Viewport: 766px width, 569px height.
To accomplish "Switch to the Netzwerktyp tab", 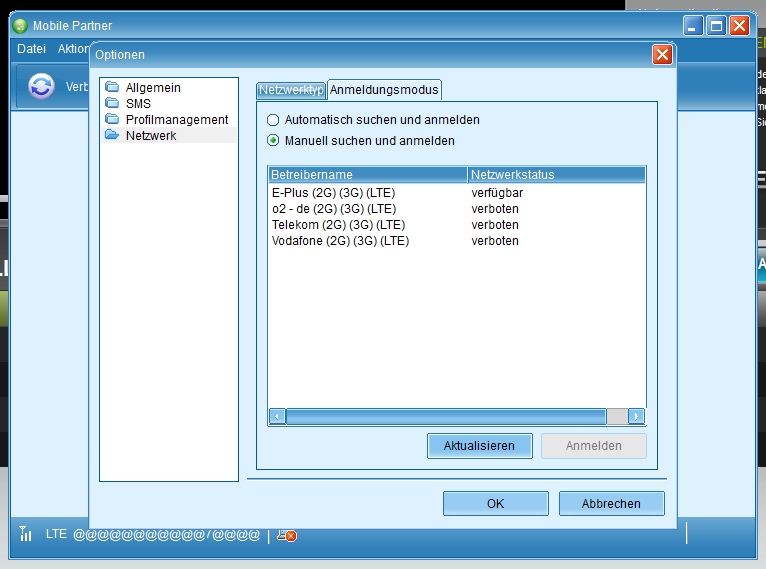I will pos(291,90).
